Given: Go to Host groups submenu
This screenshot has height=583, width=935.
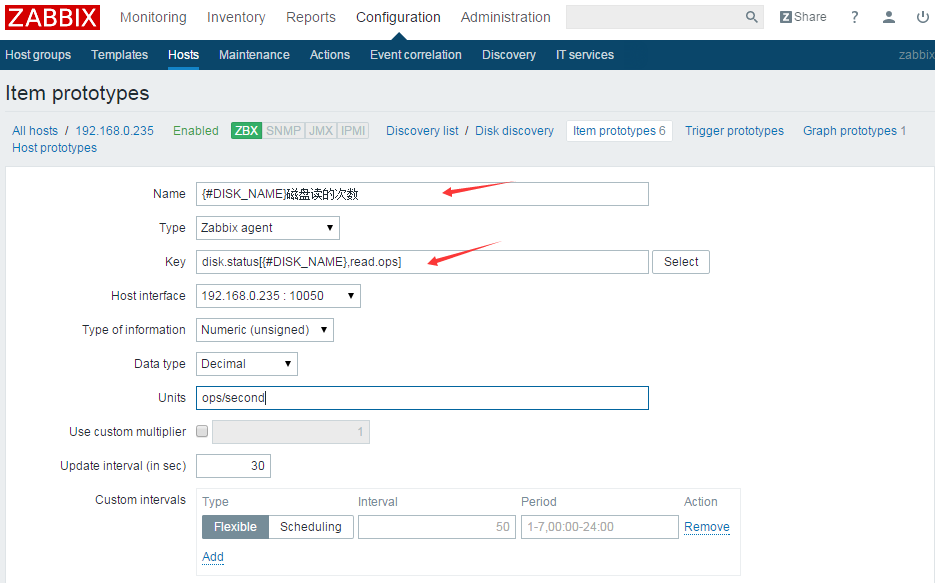Looking at the screenshot, I should [x=38, y=55].
